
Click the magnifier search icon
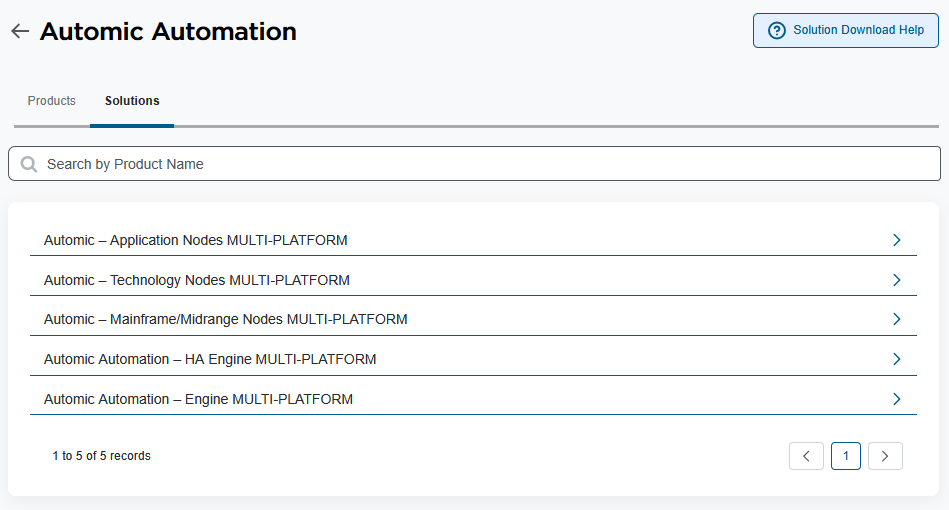click(28, 164)
